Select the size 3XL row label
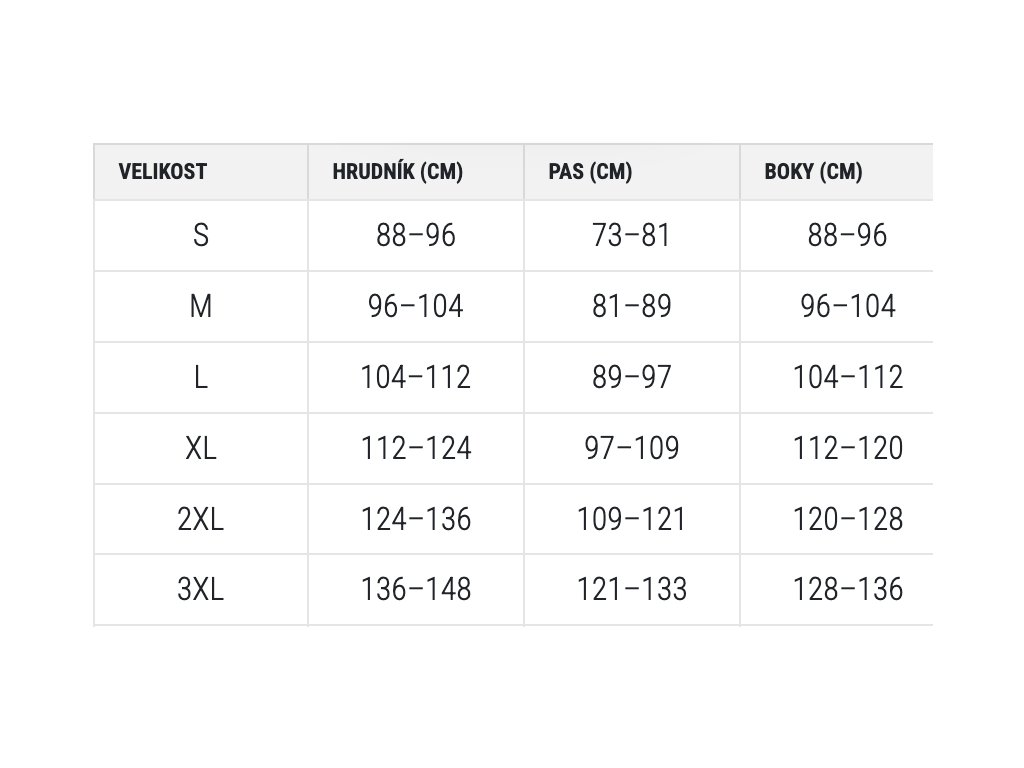The width and height of the screenshot is (1024, 768). click(x=200, y=589)
